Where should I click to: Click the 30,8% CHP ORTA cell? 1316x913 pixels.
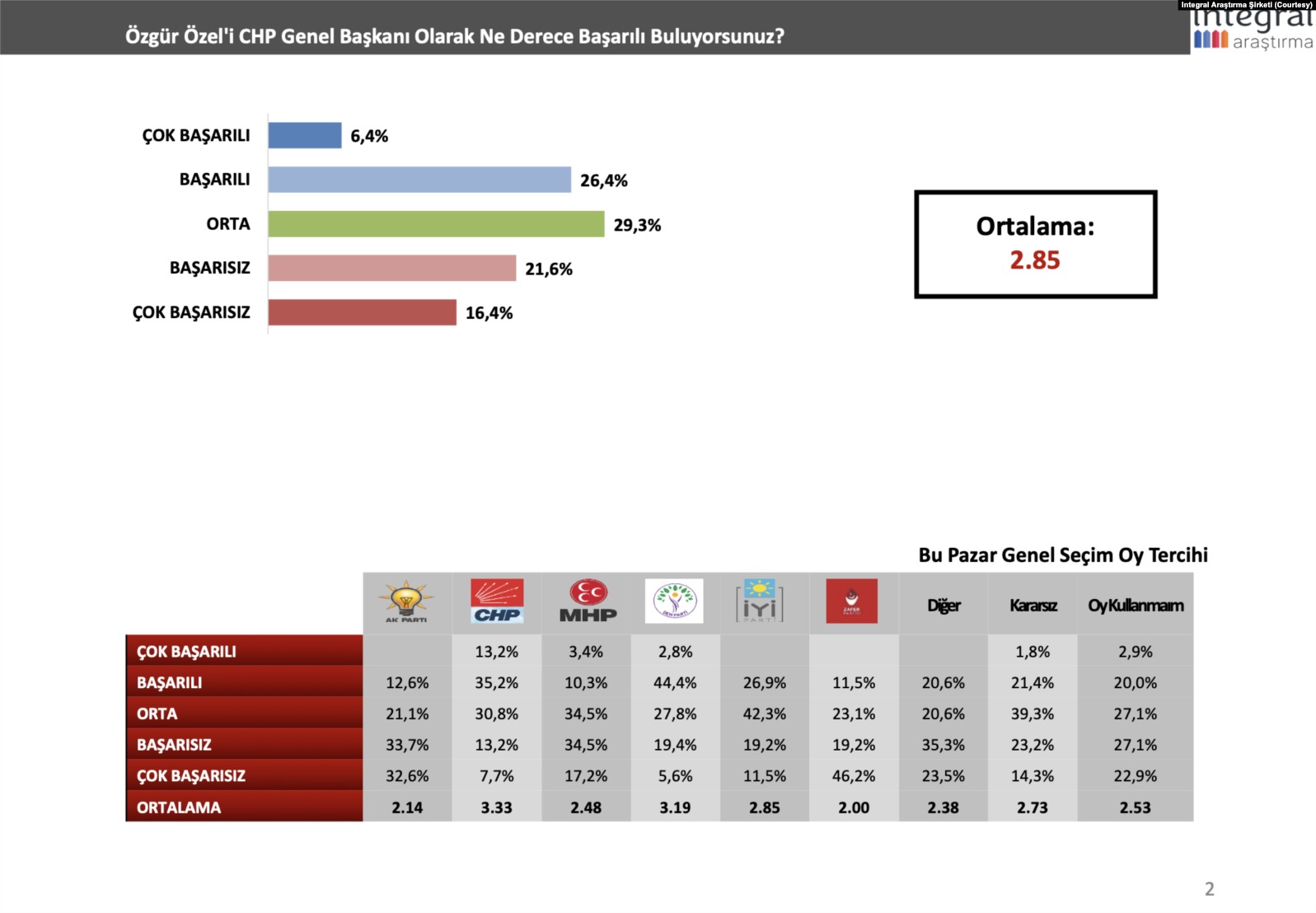point(496,714)
